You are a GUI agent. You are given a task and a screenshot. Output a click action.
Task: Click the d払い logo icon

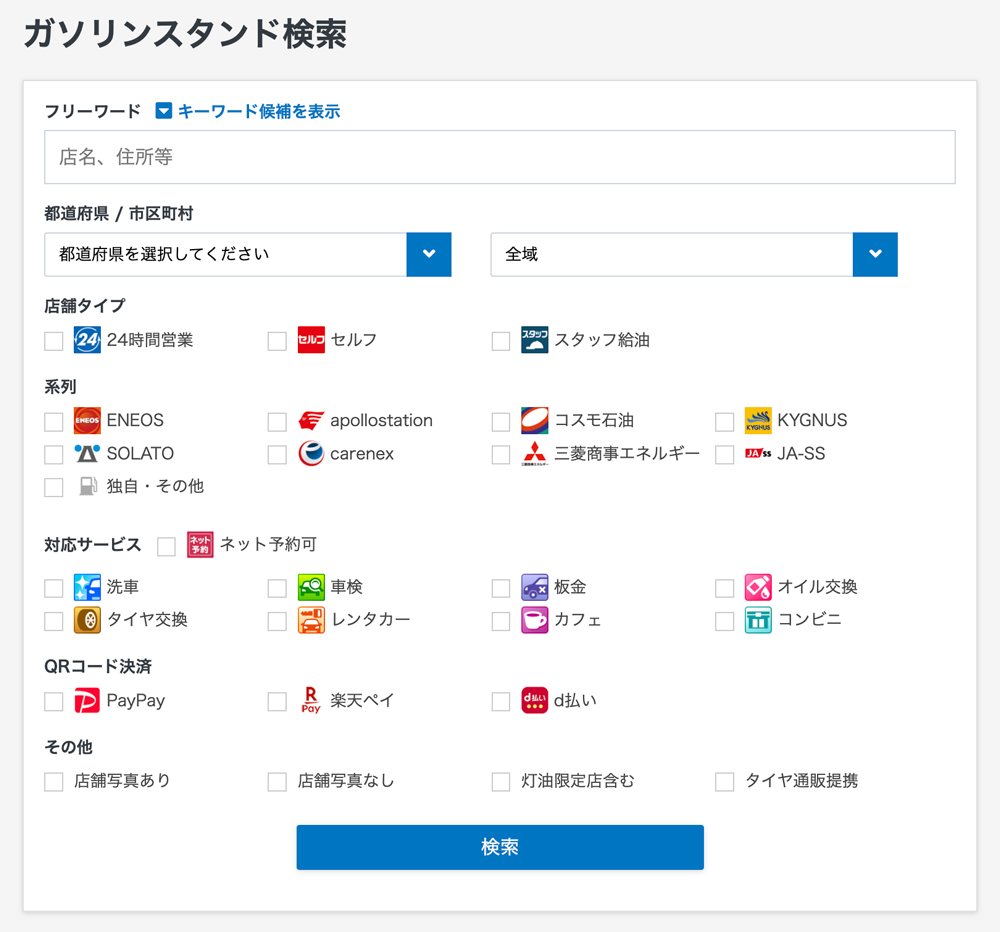[x=534, y=700]
